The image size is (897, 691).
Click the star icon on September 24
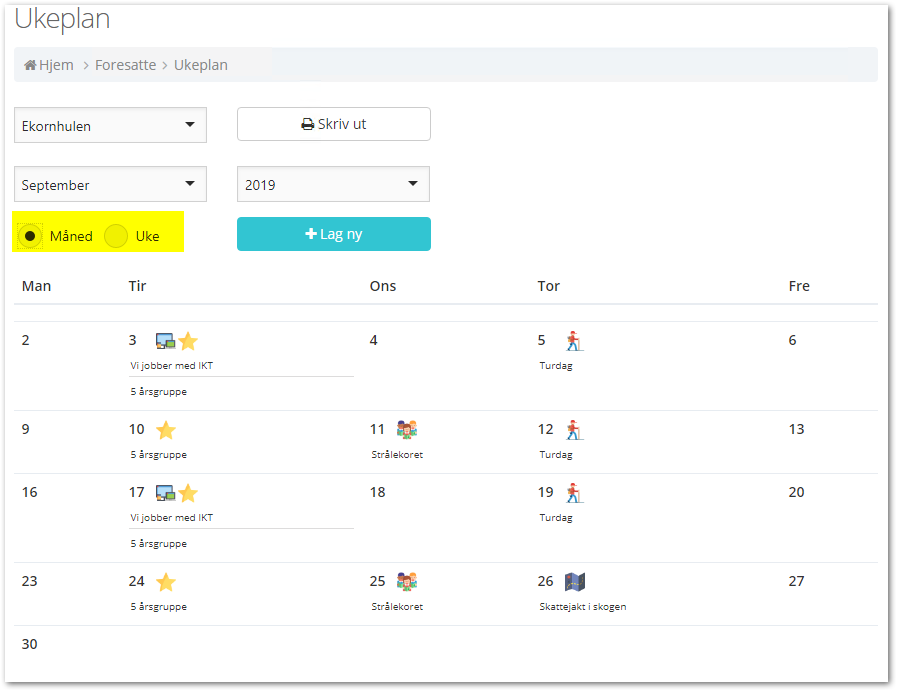point(166,581)
